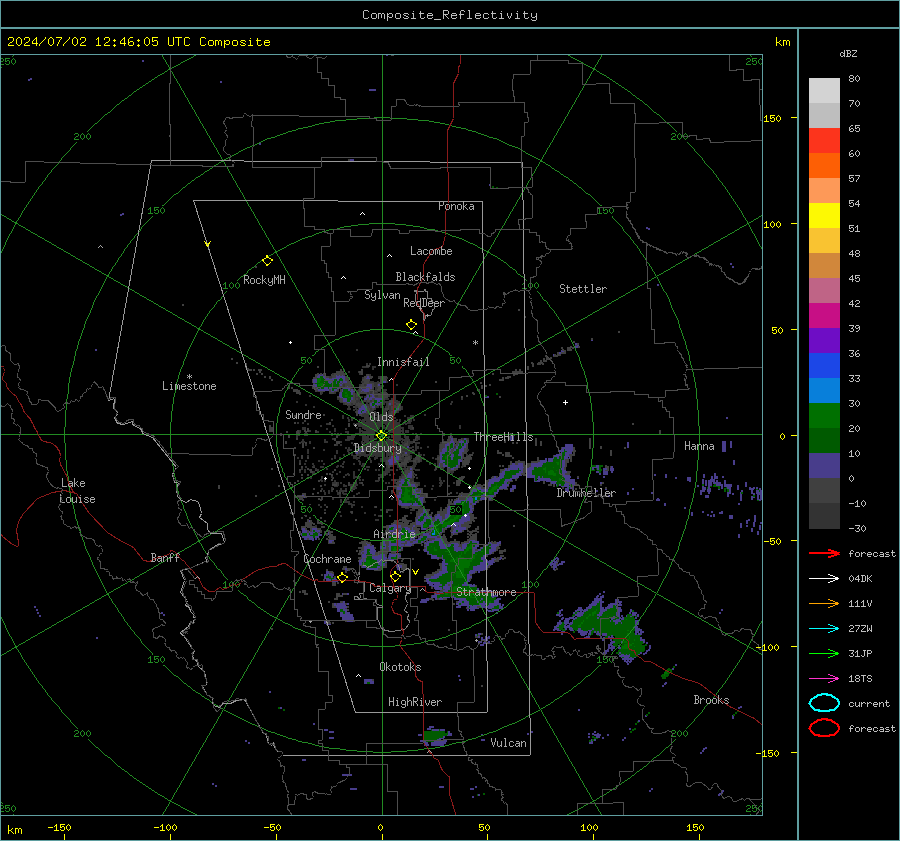This screenshot has width=900, height=841.
Task: Click the Strathmore town label
Action: [486, 592]
